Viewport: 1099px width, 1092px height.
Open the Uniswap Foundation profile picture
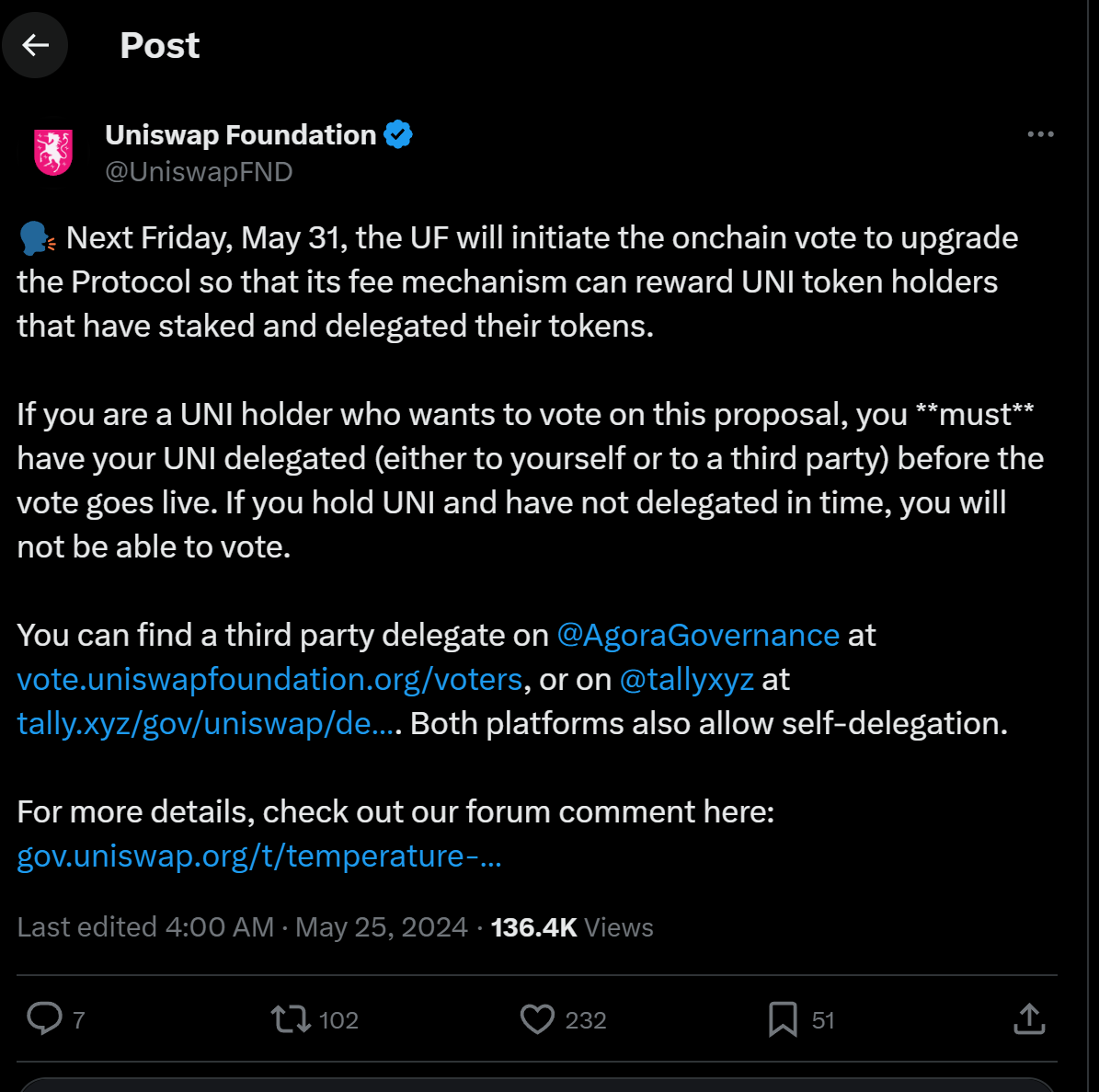click(53, 152)
